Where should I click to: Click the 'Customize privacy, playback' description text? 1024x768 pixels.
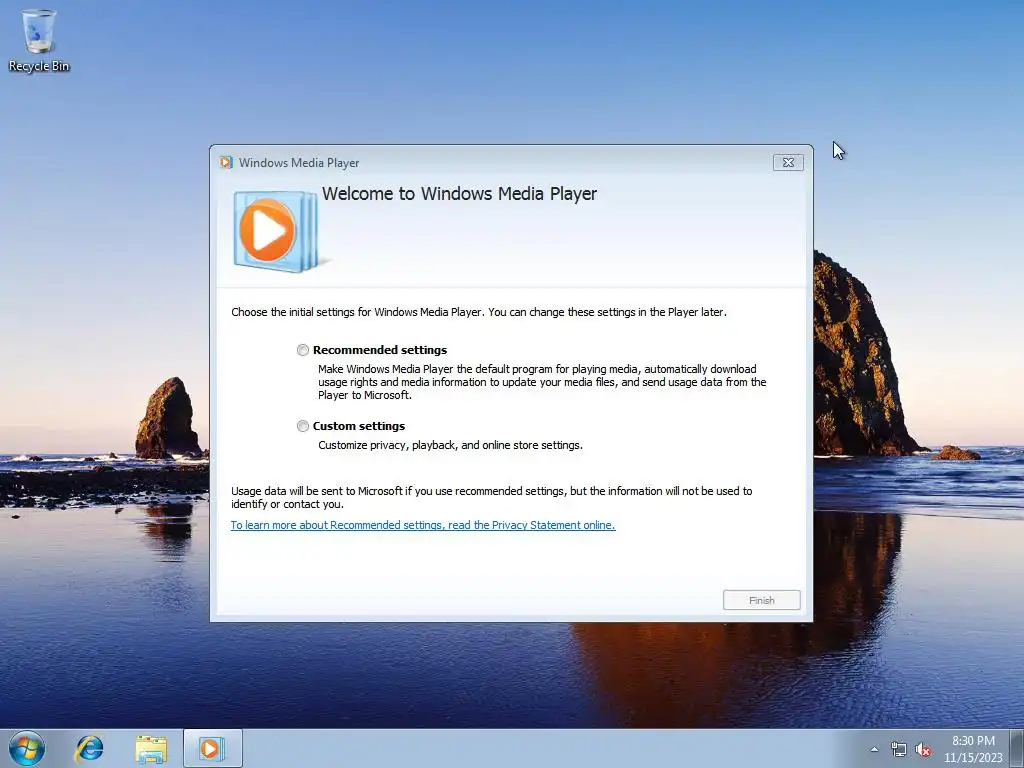(x=450, y=445)
